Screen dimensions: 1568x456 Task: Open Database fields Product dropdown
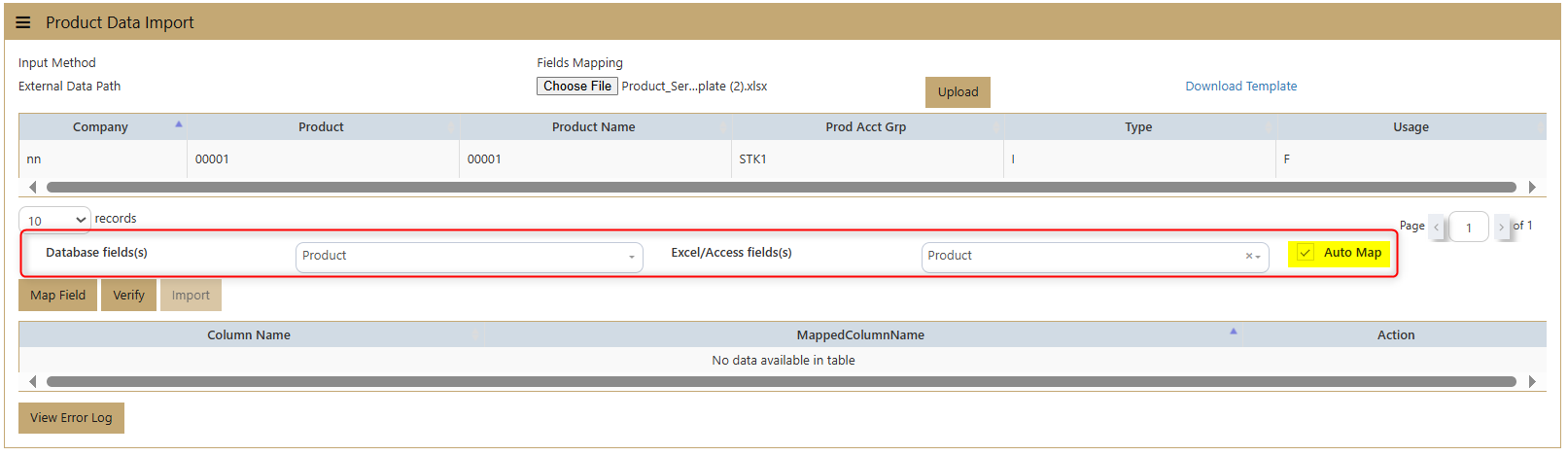pos(470,257)
